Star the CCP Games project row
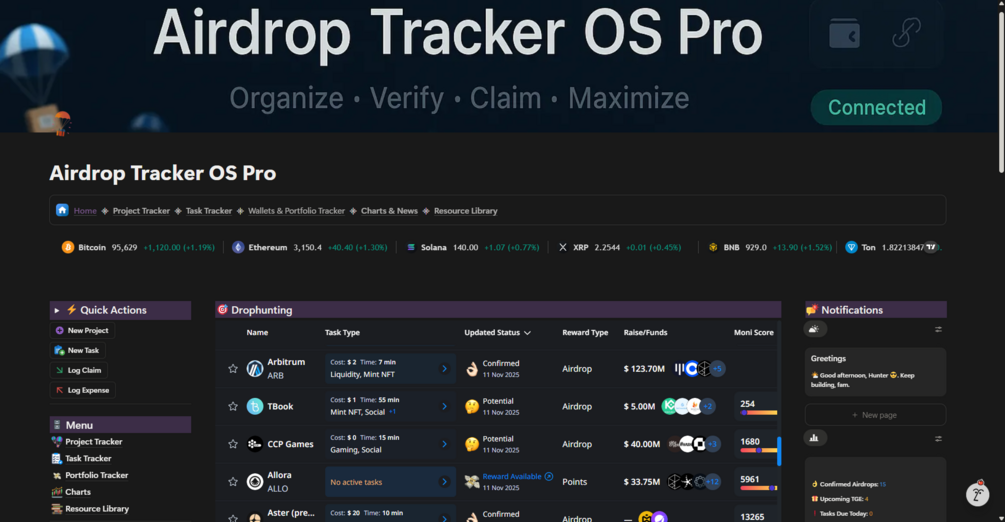The height and width of the screenshot is (522, 1005). click(233, 444)
